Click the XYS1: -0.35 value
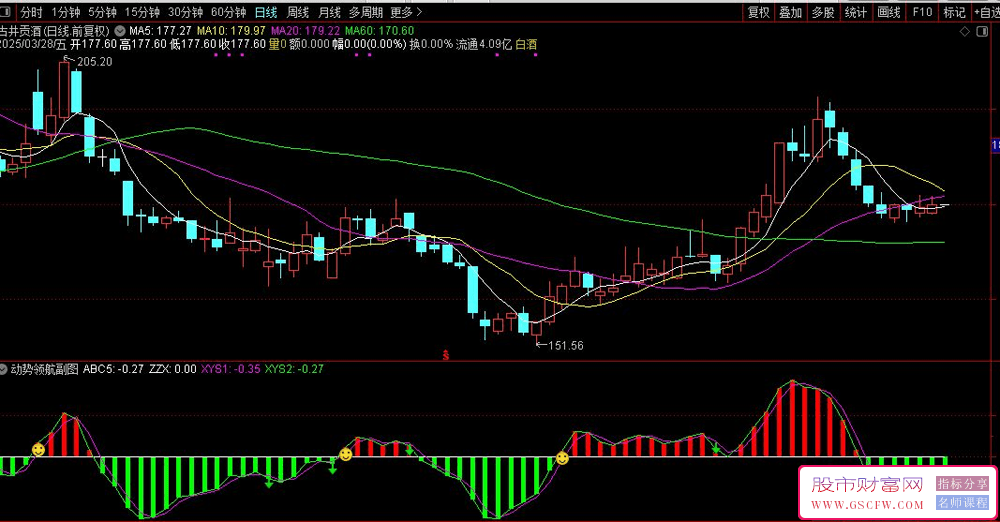This screenshot has width=1000, height=522. pyautogui.click(x=231, y=369)
